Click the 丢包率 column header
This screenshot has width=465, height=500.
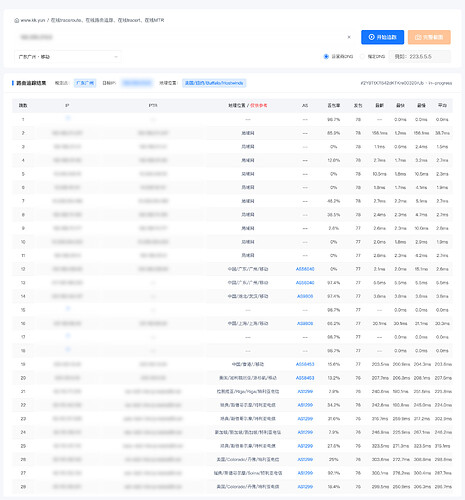click(x=334, y=105)
